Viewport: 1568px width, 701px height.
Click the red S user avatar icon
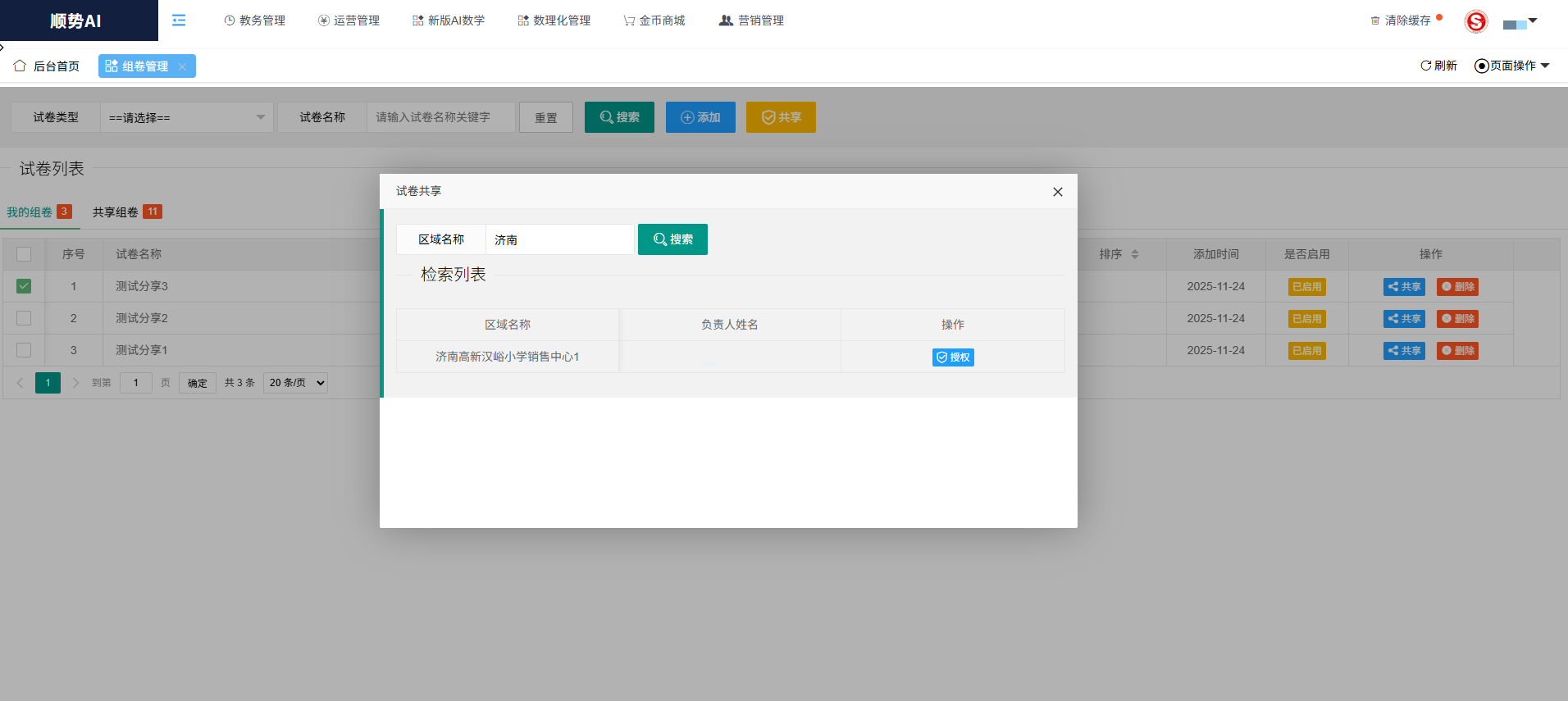point(1475,21)
